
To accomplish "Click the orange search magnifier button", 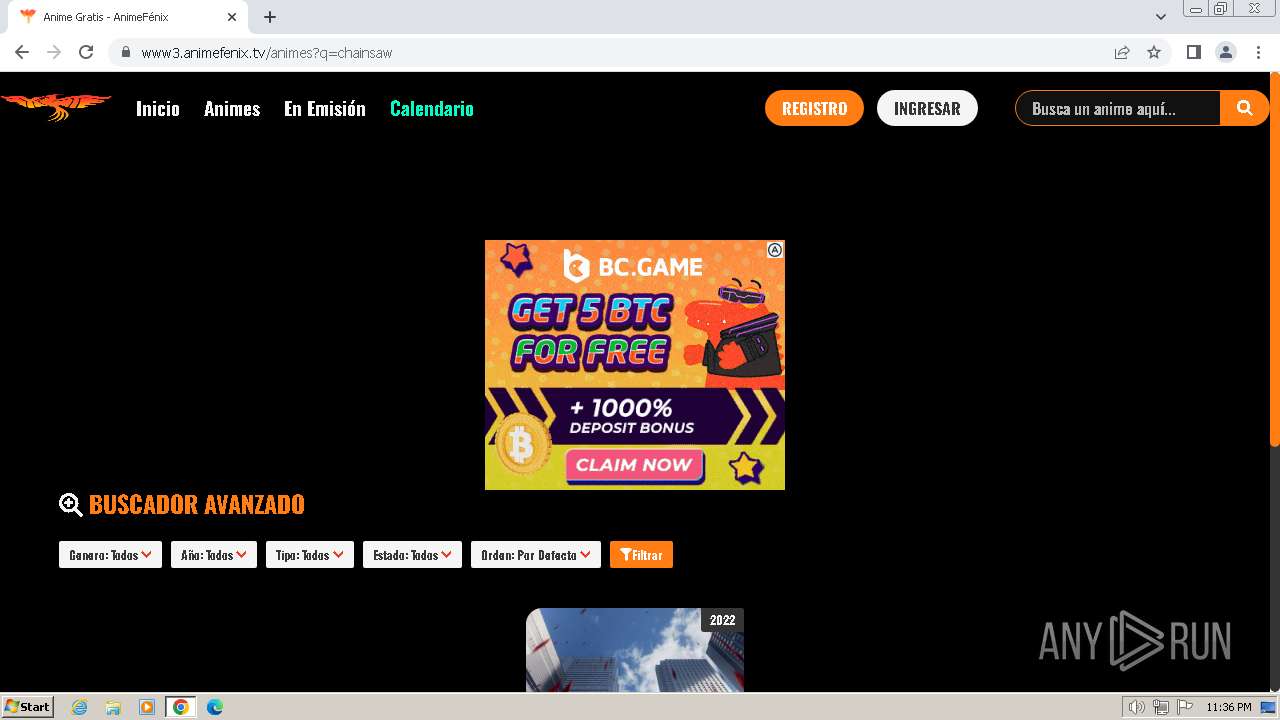I will pos(1244,108).
